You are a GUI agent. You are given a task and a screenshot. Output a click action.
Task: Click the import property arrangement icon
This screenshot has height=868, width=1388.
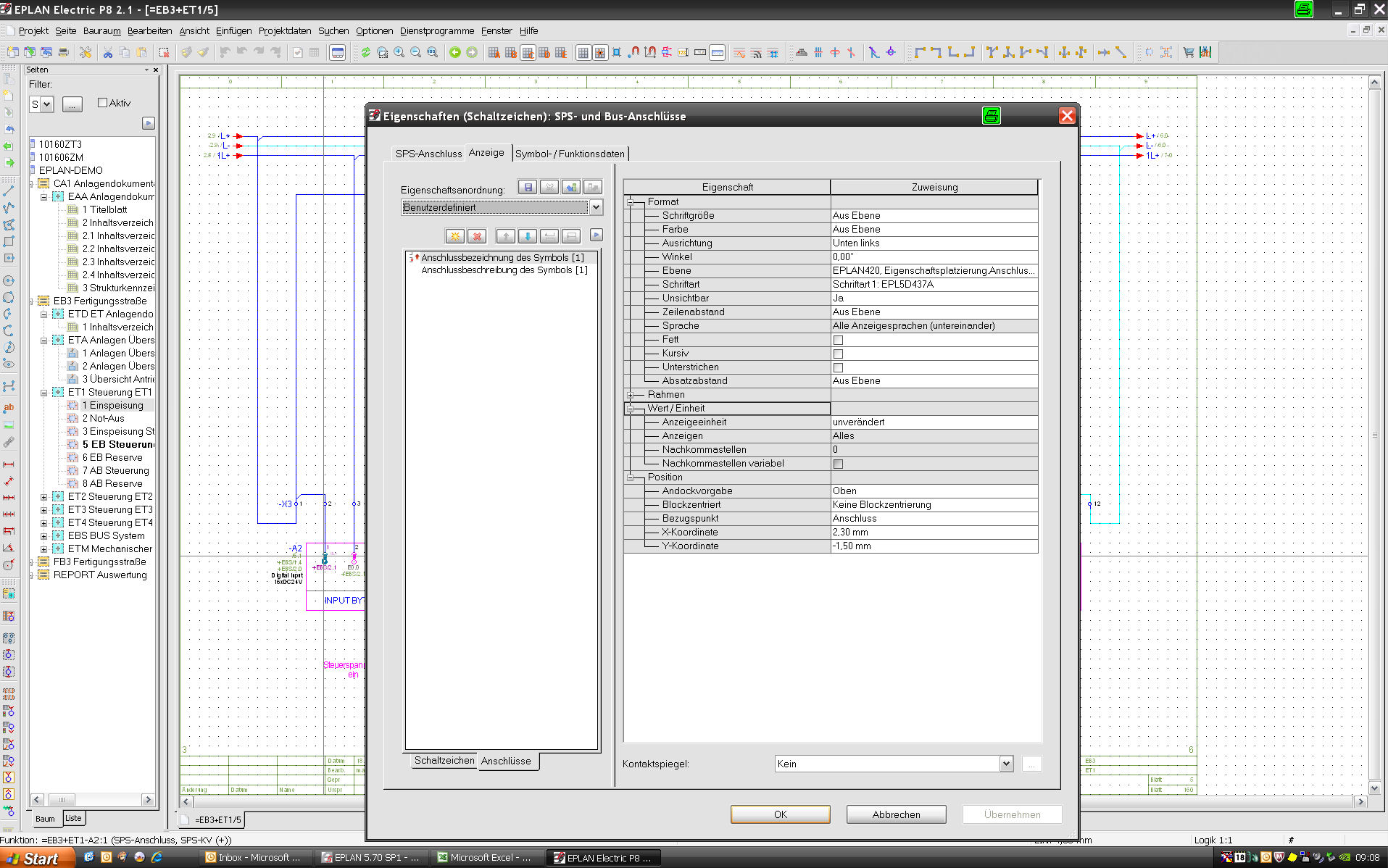[x=571, y=188]
